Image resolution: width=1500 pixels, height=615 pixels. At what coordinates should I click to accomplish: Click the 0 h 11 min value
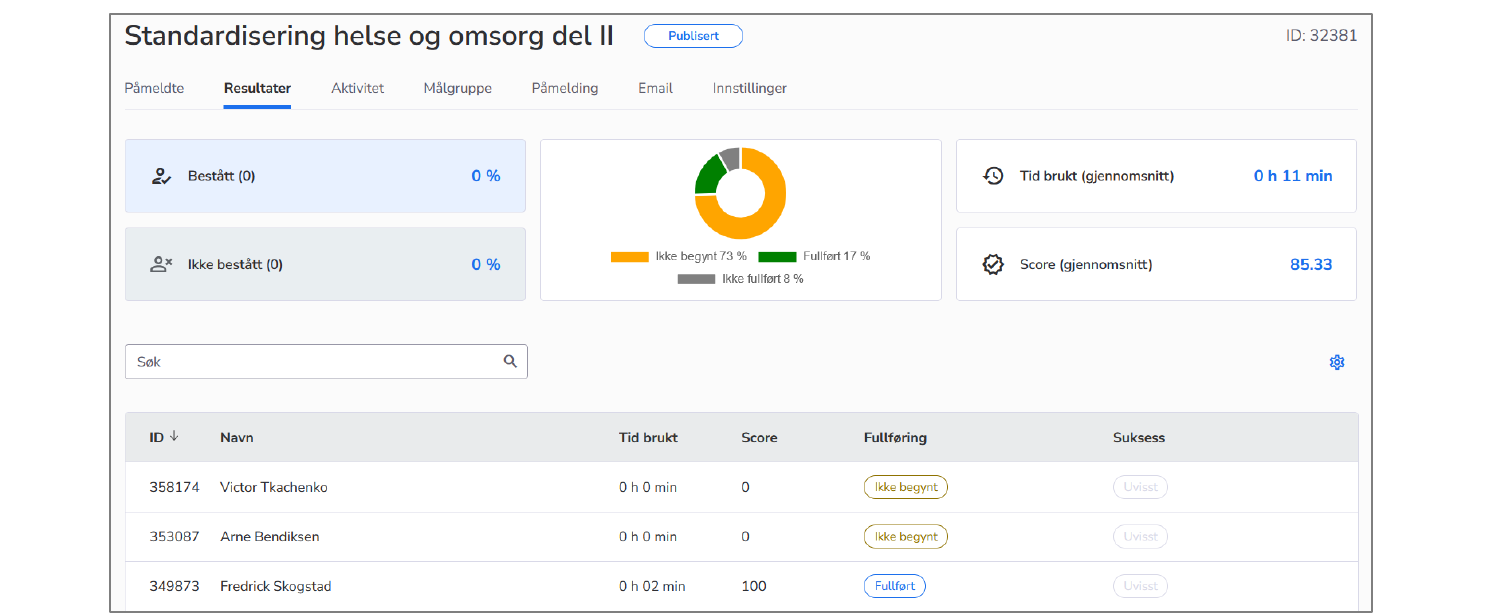click(1293, 176)
